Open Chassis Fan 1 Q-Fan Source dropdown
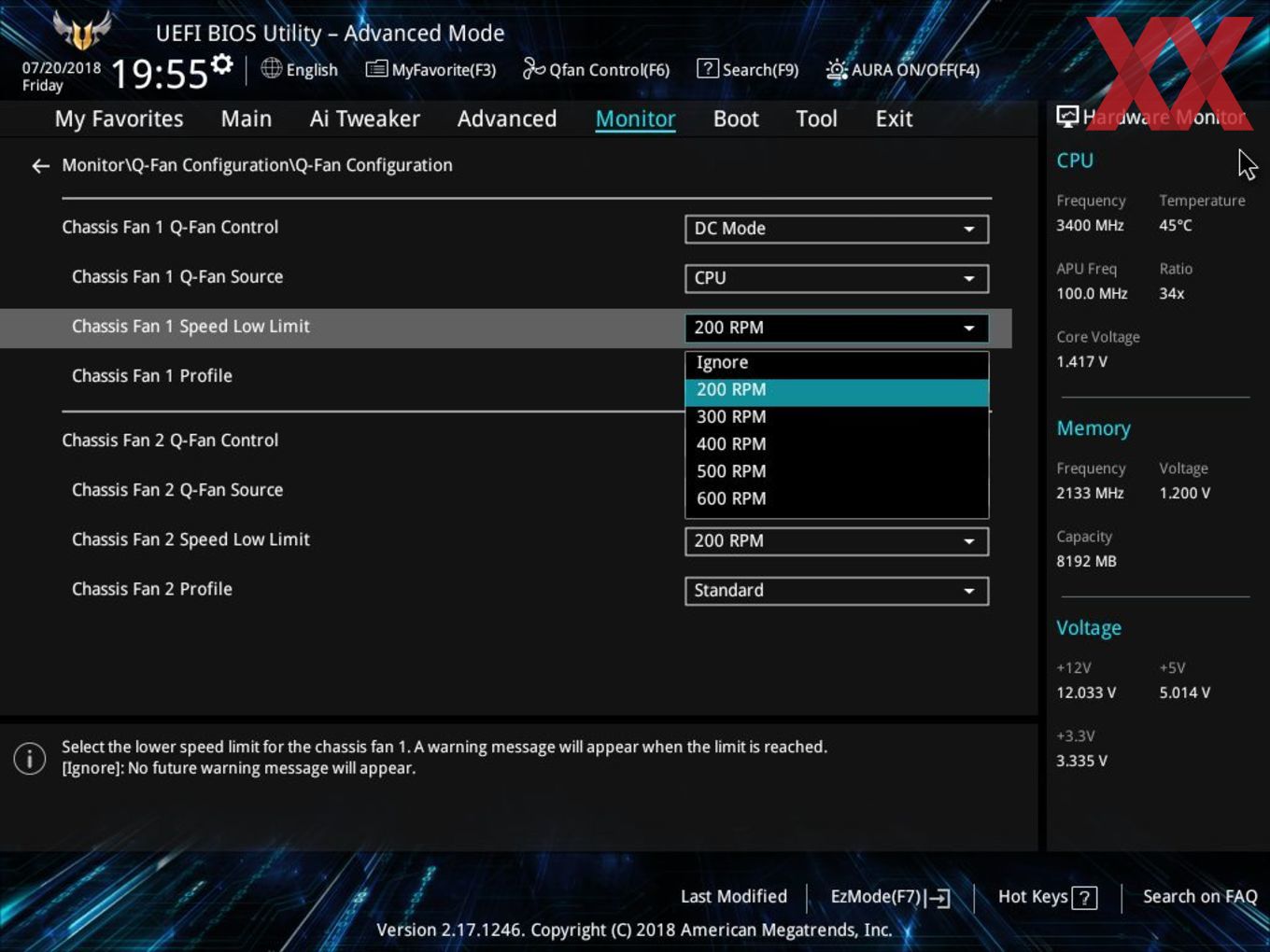The height and width of the screenshot is (952, 1270). pos(837,278)
